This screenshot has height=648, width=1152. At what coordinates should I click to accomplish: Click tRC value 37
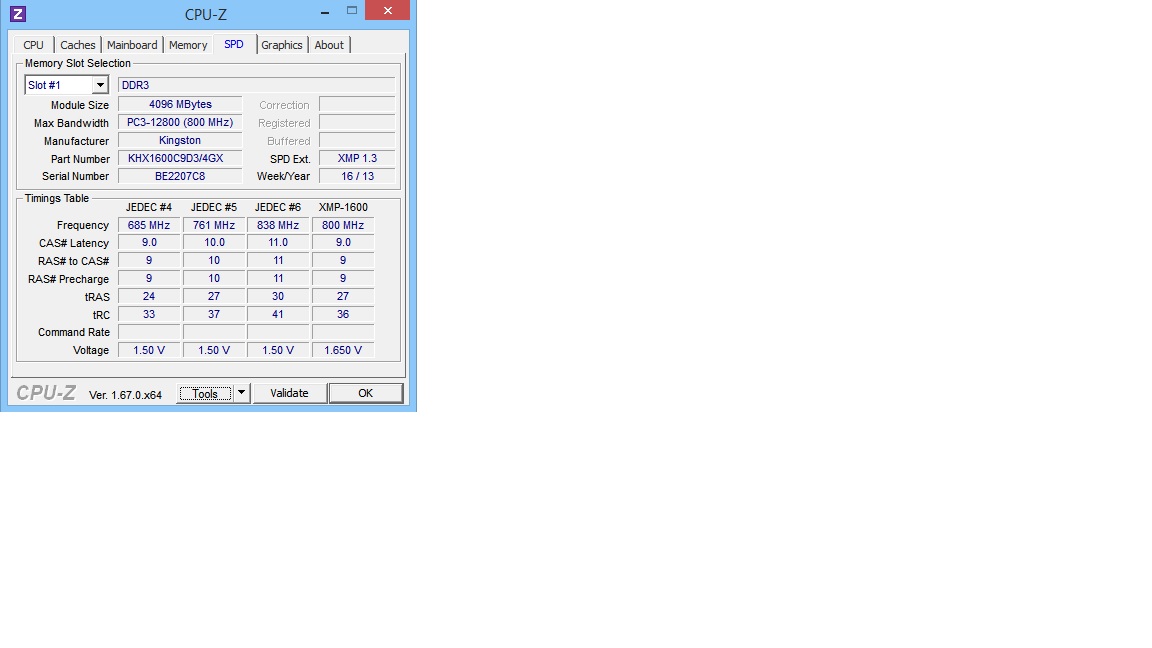pos(214,314)
